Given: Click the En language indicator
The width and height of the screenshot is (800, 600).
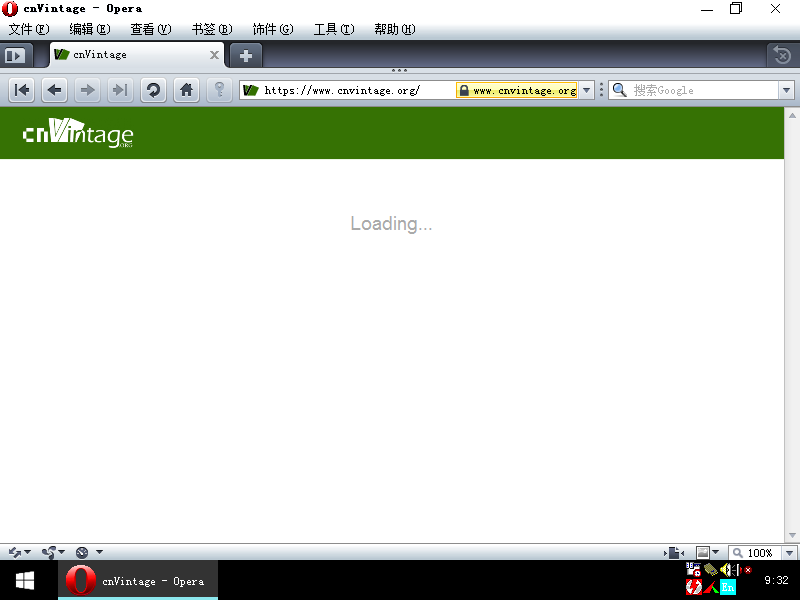Looking at the screenshot, I should (x=728, y=587).
